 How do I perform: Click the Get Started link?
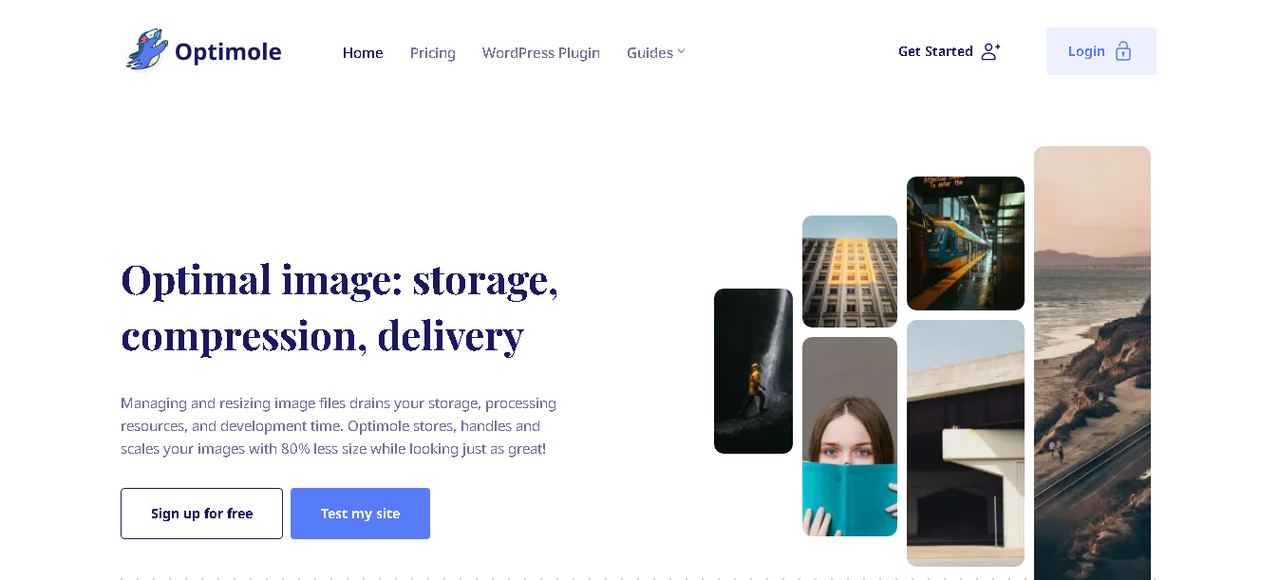point(949,51)
